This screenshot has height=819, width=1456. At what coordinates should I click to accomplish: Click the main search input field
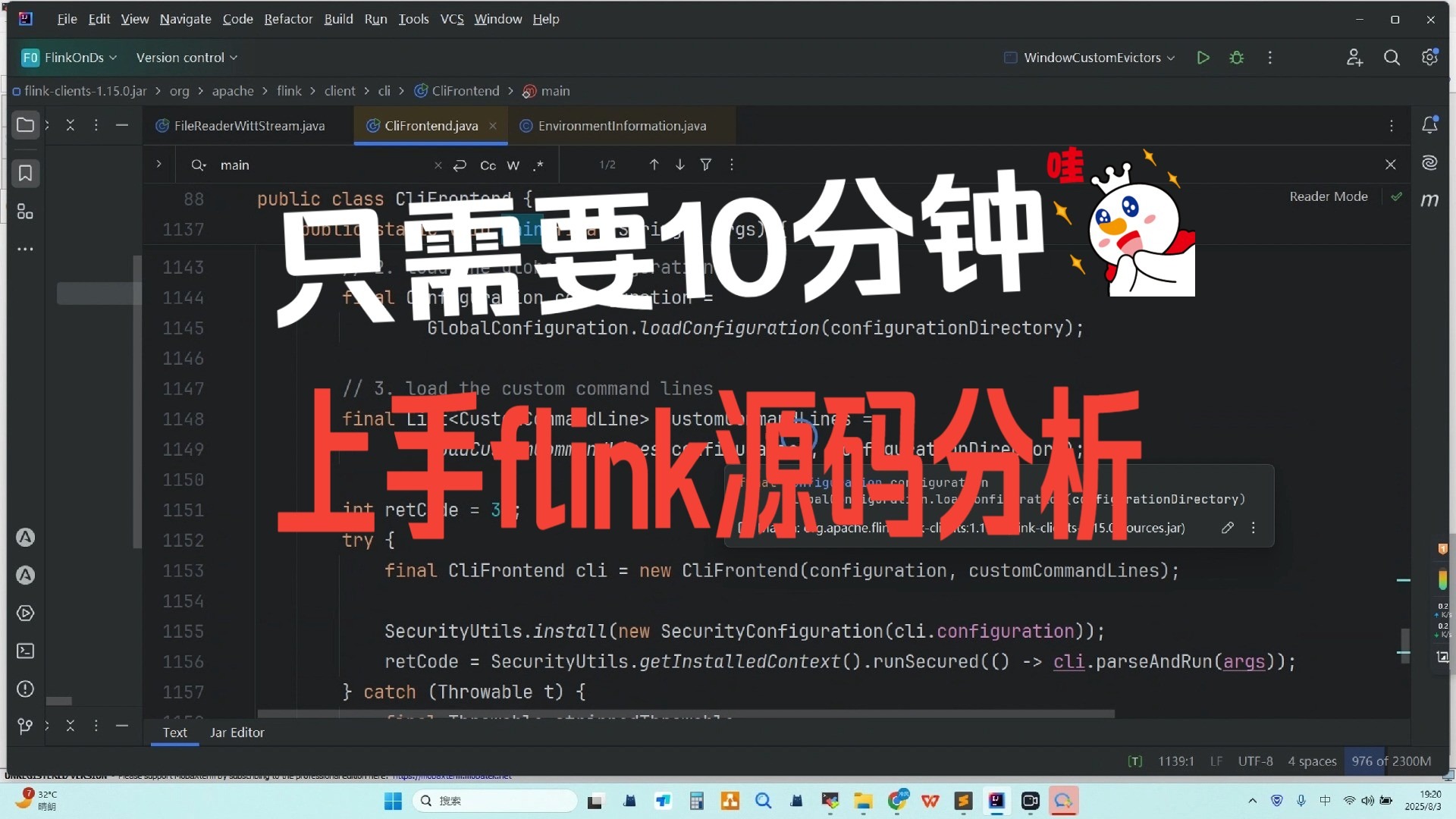pos(322,165)
